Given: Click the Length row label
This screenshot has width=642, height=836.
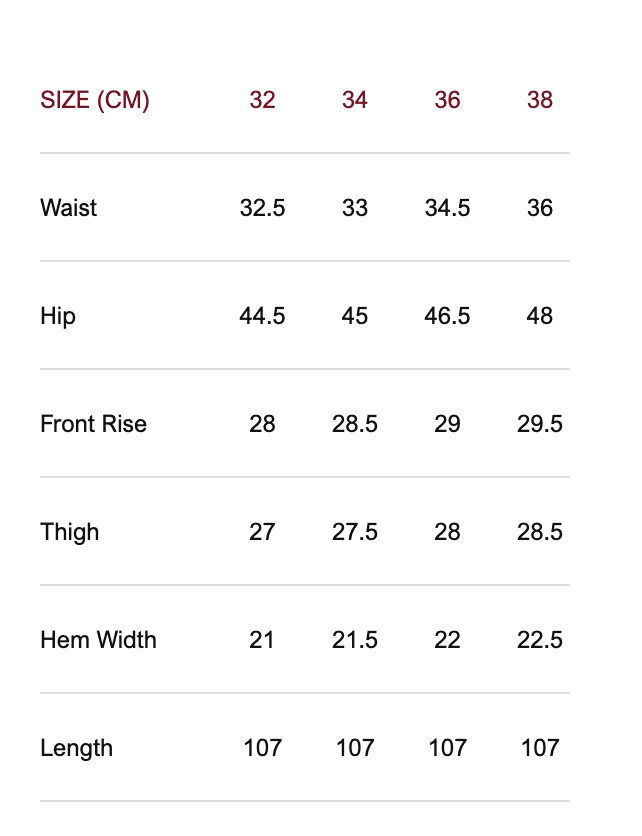Looking at the screenshot, I should pyautogui.click(x=76, y=748).
